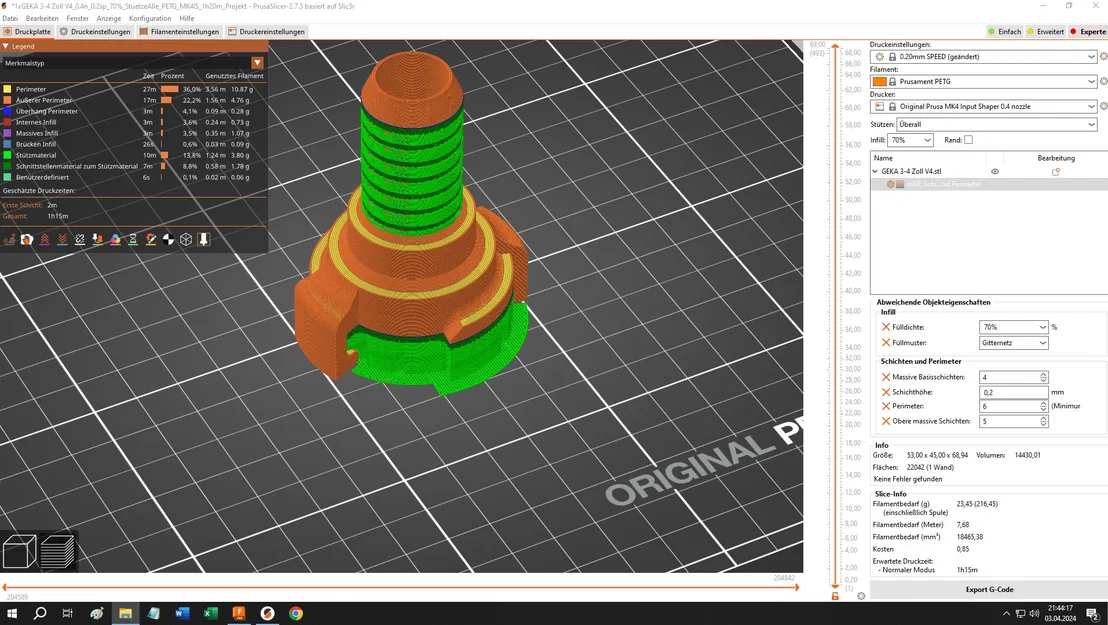Image resolution: width=1108 pixels, height=625 pixels.
Task: Open the Konfiguration menu
Action: point(150,18)
